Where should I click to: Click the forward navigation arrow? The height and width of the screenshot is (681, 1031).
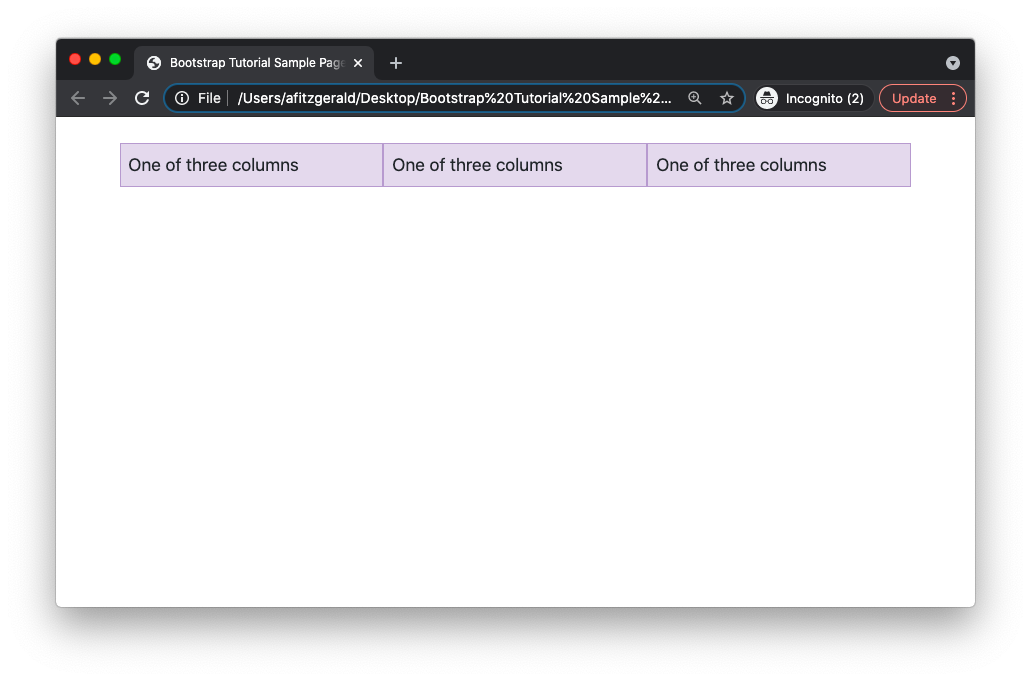[109, 98]
